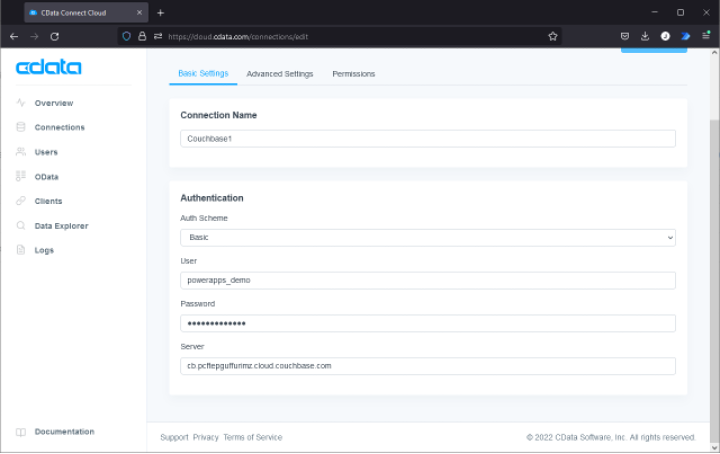Reload the page in the browser
Image resolution: width=720 pixels, height=454 pixels.
coord(55,36)
